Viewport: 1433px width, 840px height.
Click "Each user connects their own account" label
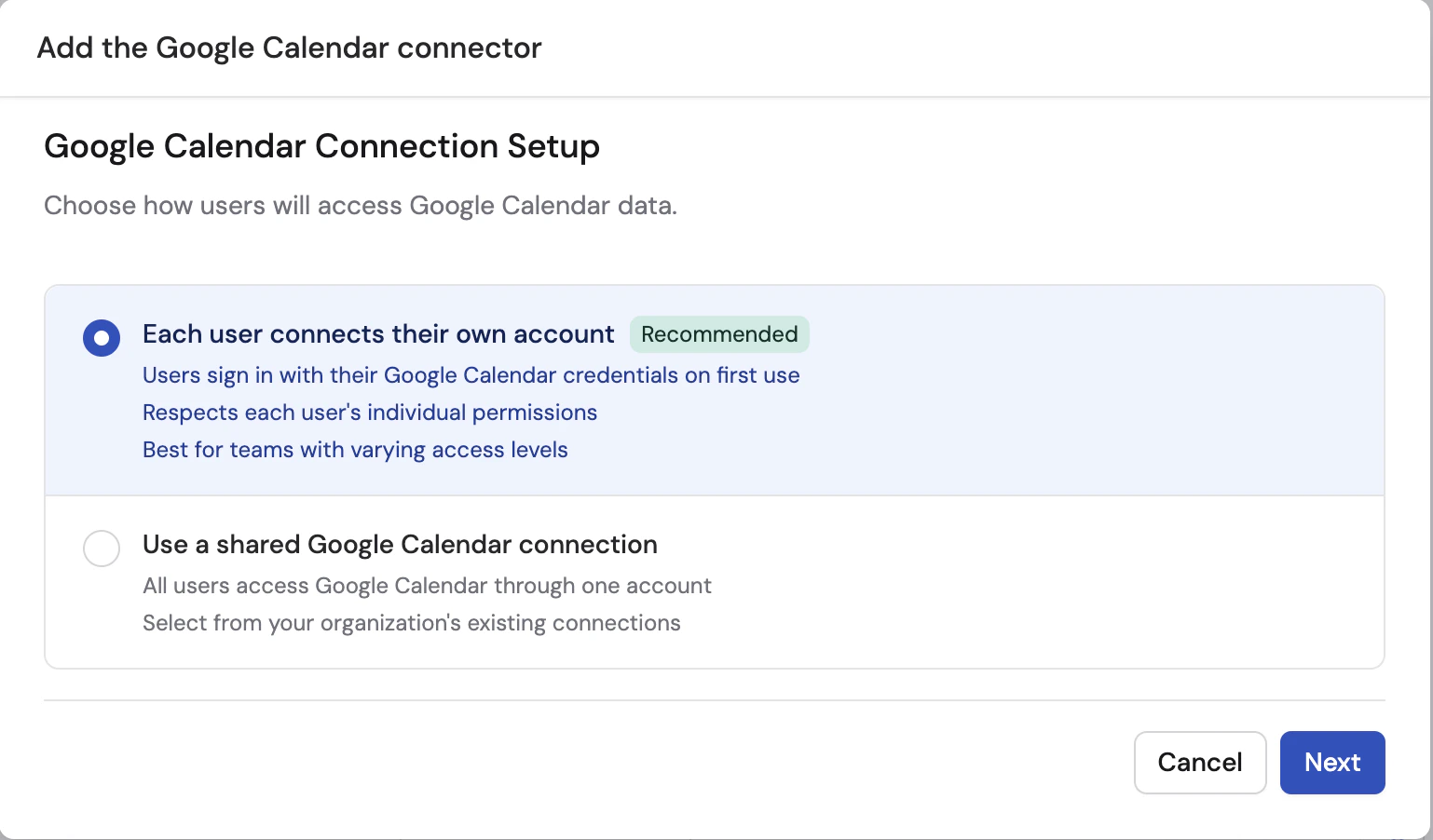(x=377, y=333)
